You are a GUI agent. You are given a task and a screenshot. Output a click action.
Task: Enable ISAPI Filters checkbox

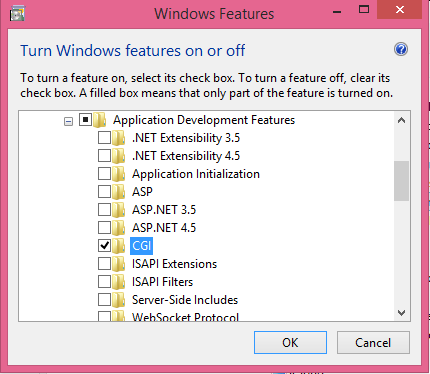104,281
